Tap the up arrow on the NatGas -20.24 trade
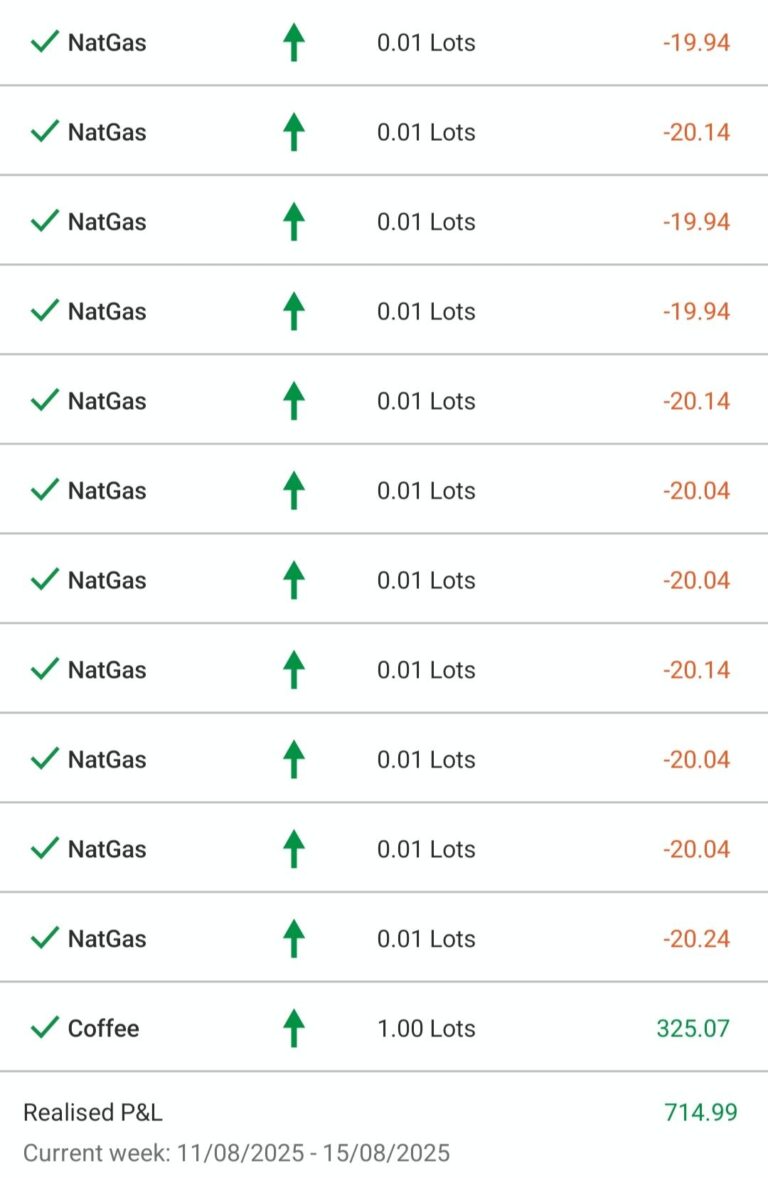The image size is (768, 1178). click(293, 938)
